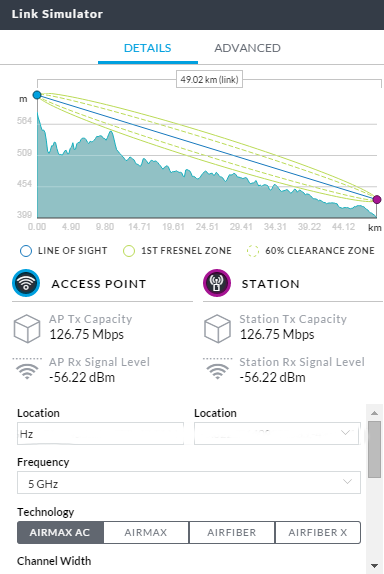Toggle the 1st Fresnel Zone legend circle

point(129,251)
